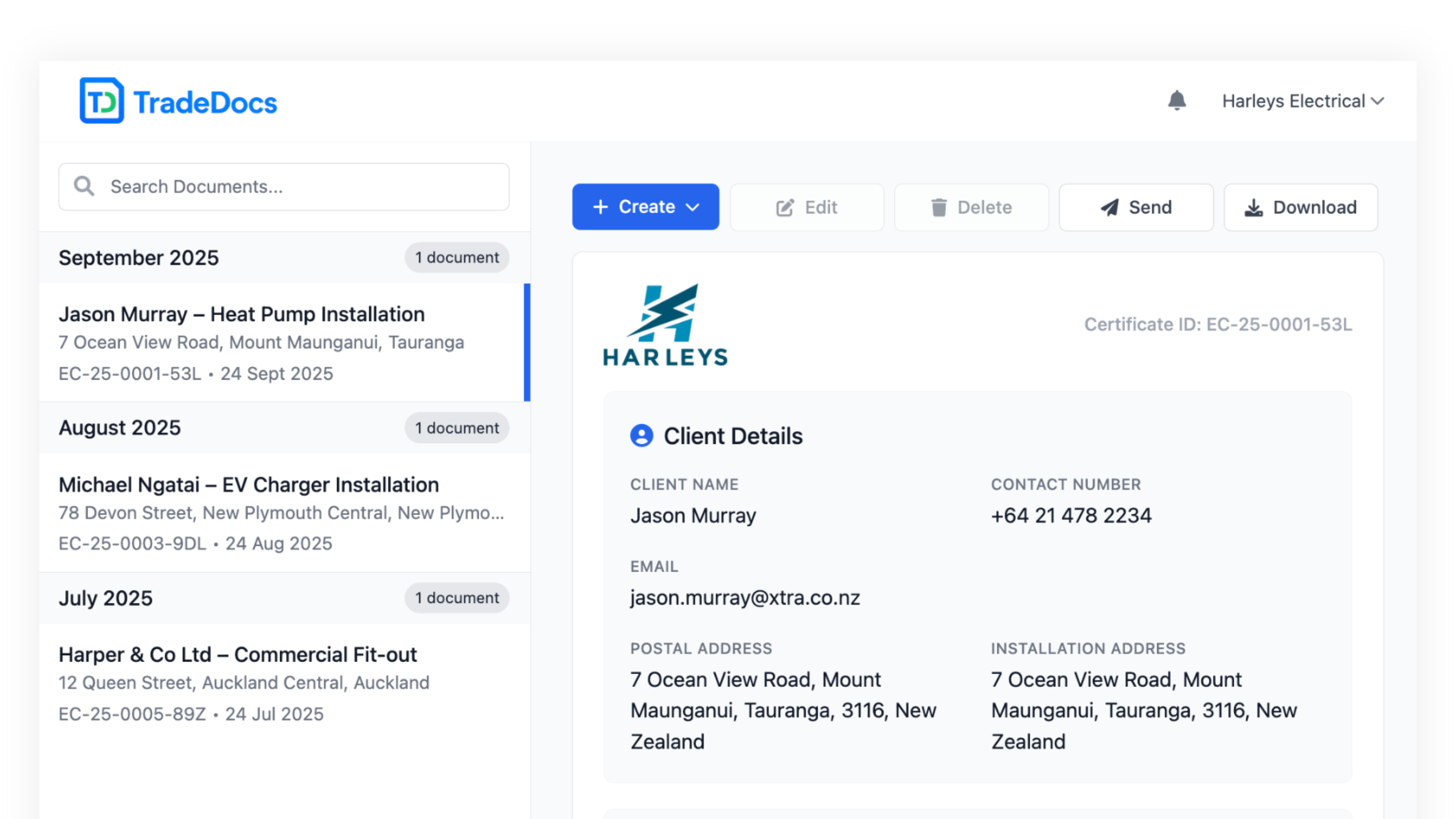Click the search magnifier icon
The height and width of the screenshot is (819, 1456).
[84, 186]
